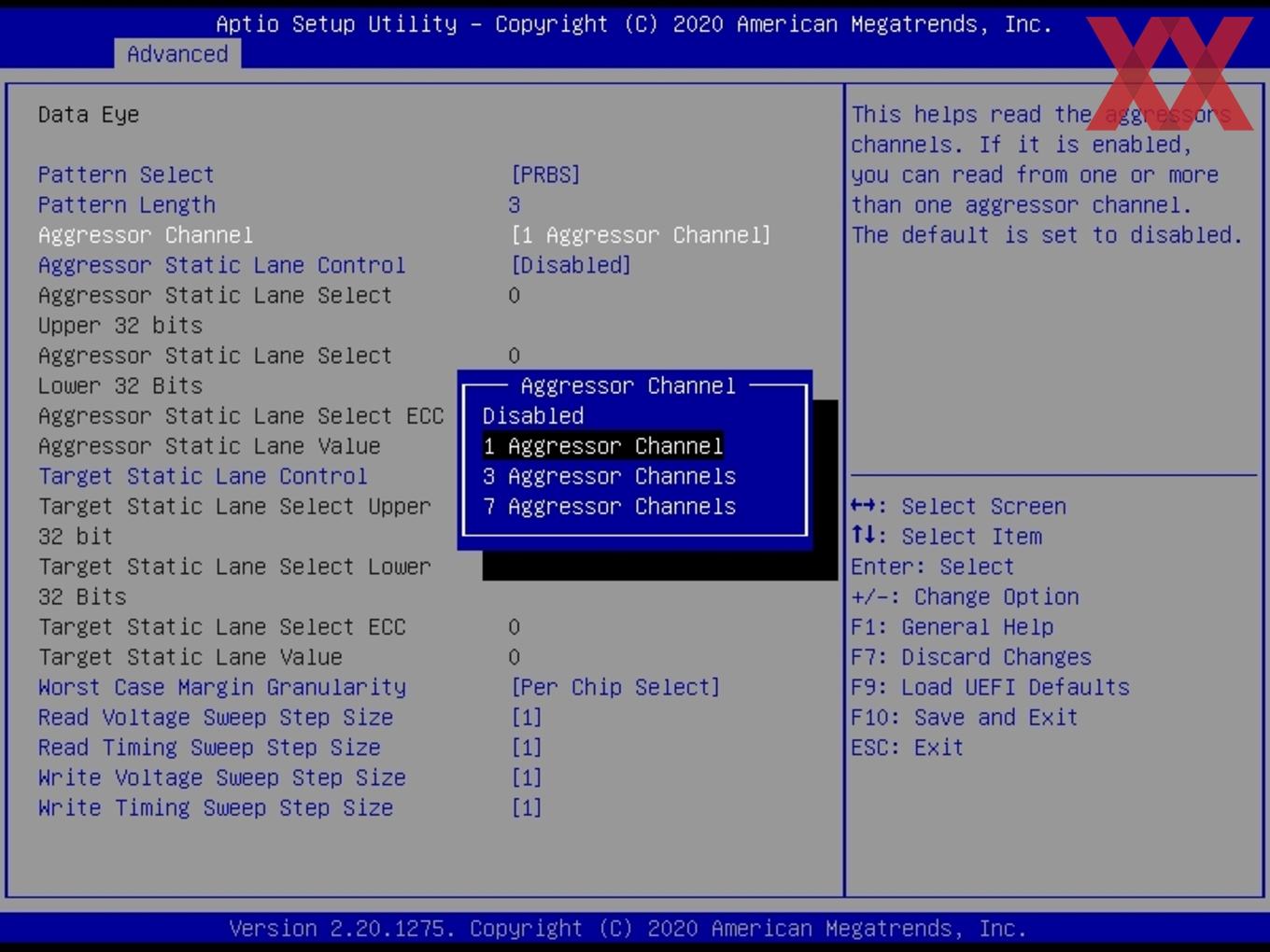Image resolution: width=1270 pixels, height=952 pixels.
Task: Select Aggressor Static Lane Select Lower 32 Bits
Action: [x=215, y=371]
